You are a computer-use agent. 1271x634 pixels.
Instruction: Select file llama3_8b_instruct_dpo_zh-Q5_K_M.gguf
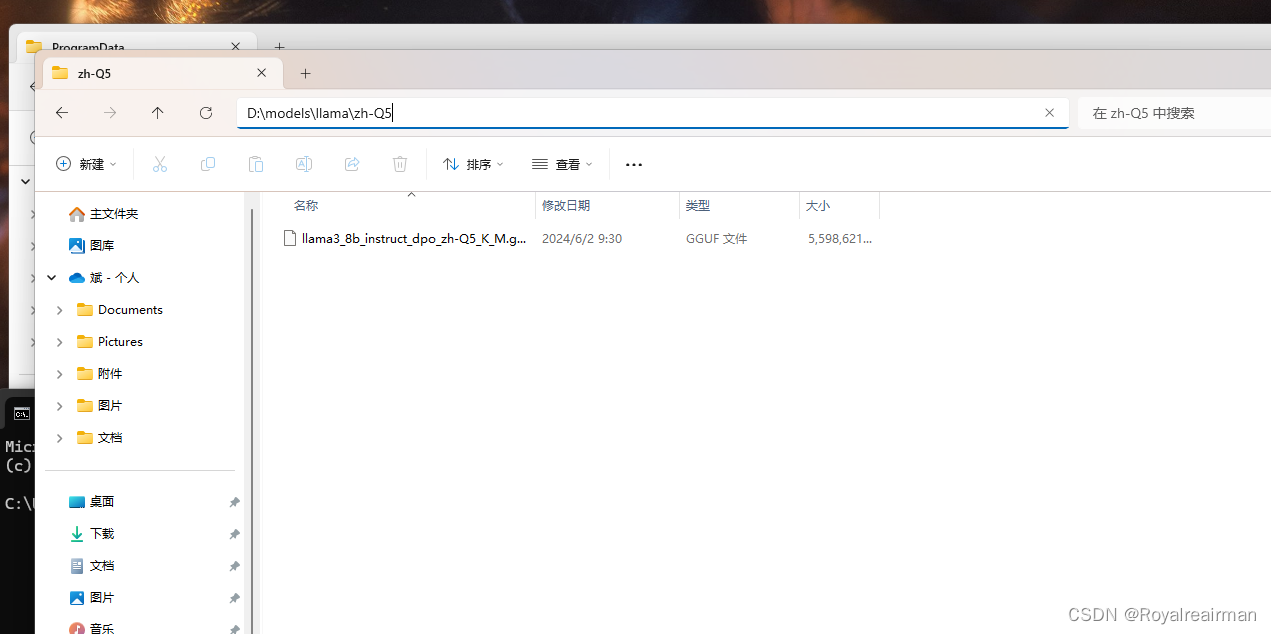click(x=414, y=239)
